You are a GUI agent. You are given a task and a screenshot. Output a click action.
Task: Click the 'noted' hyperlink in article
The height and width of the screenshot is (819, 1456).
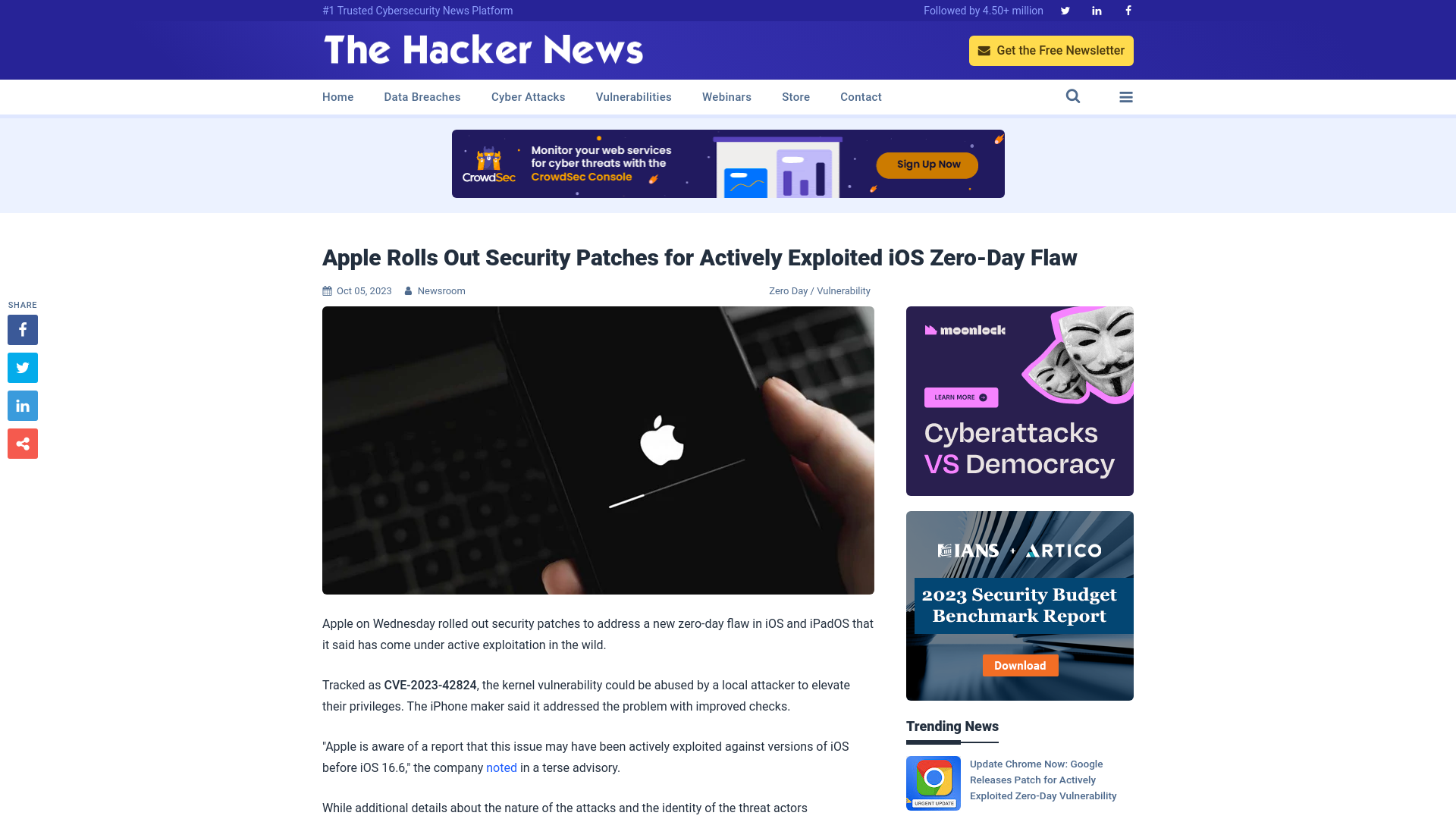[501, 768]
